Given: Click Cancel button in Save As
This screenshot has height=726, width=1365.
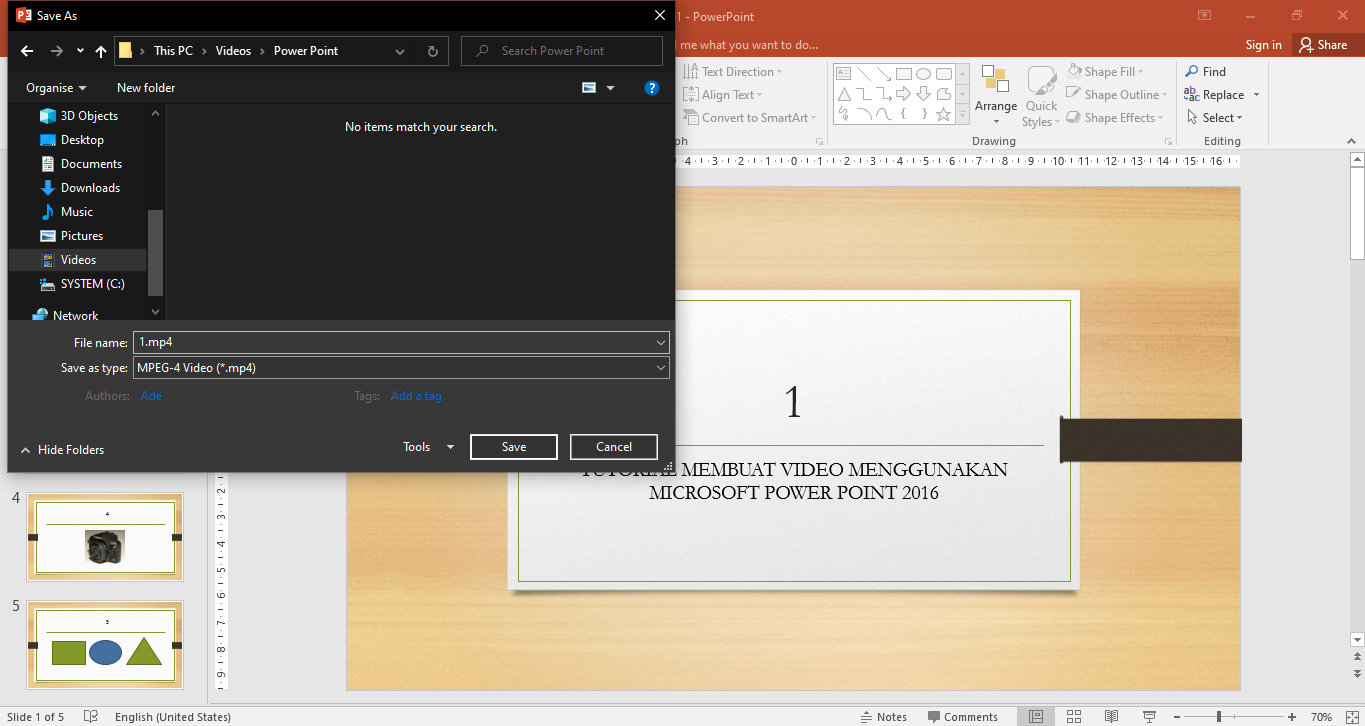Looking at the screenshot, I should [614, 447].
